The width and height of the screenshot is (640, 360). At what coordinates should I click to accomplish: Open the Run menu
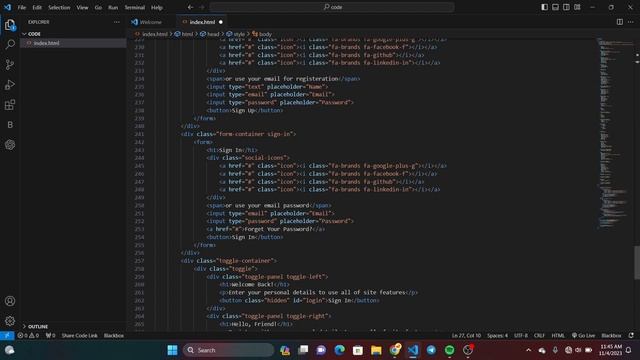coord(113,7)
